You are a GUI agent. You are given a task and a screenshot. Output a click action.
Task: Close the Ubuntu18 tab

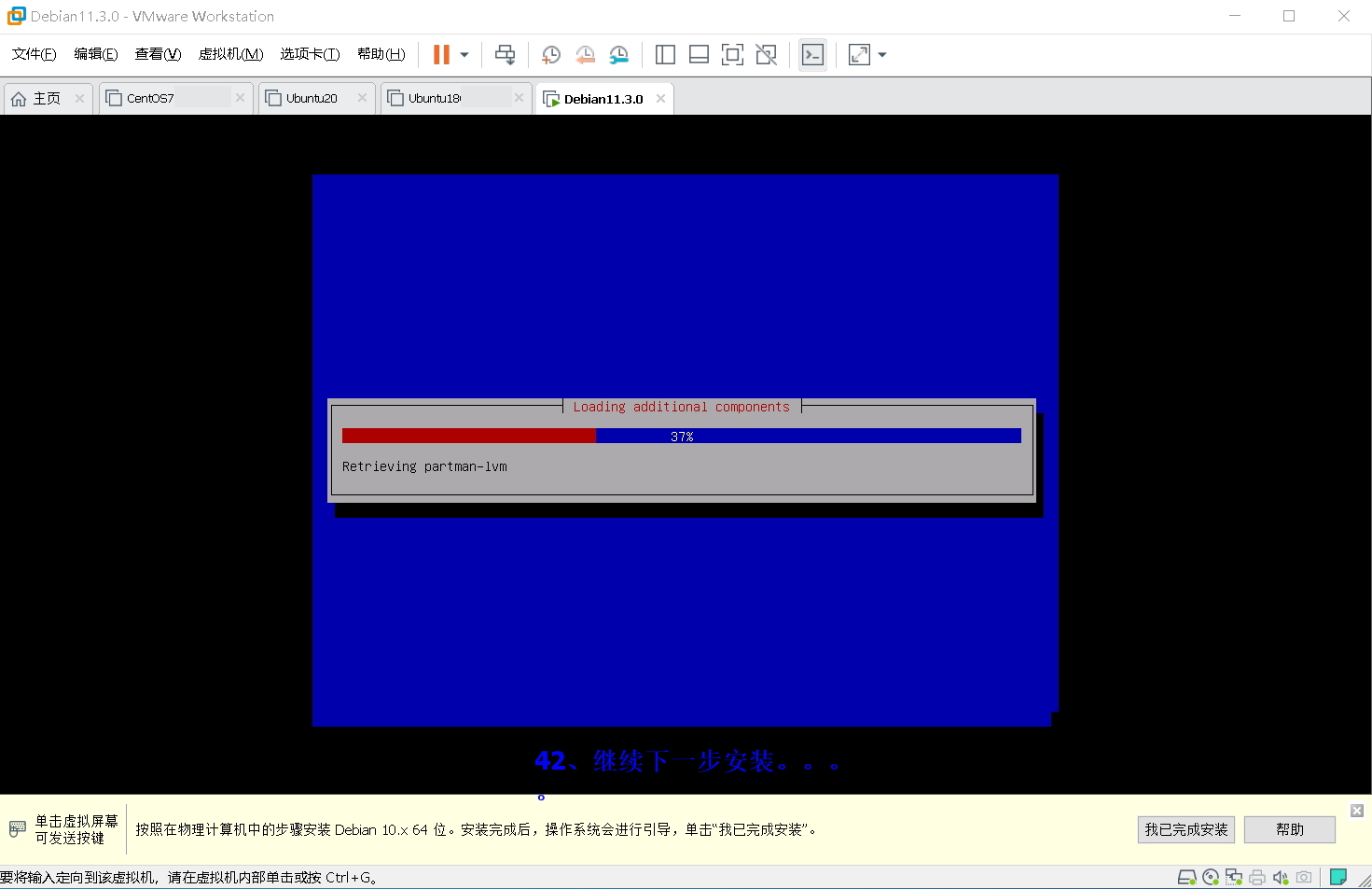tap(519, 98)
